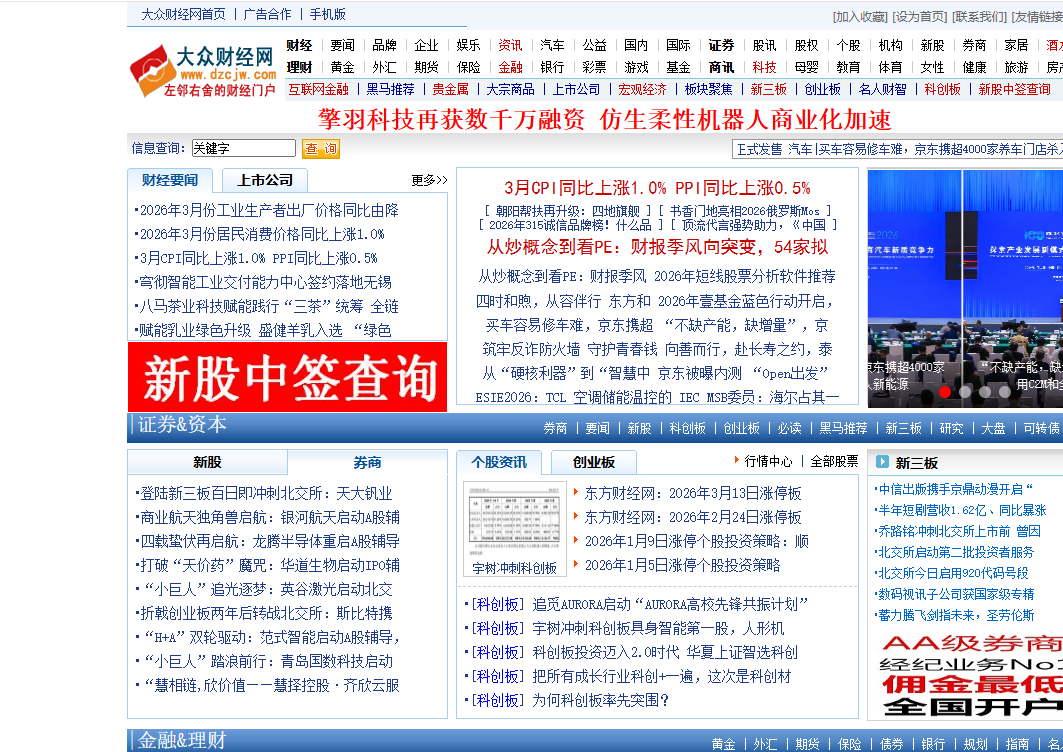Open 2026年3月份工业生产者出厂价格 article
Viewport: 1063px width, 752px height.
click(267, 210)
